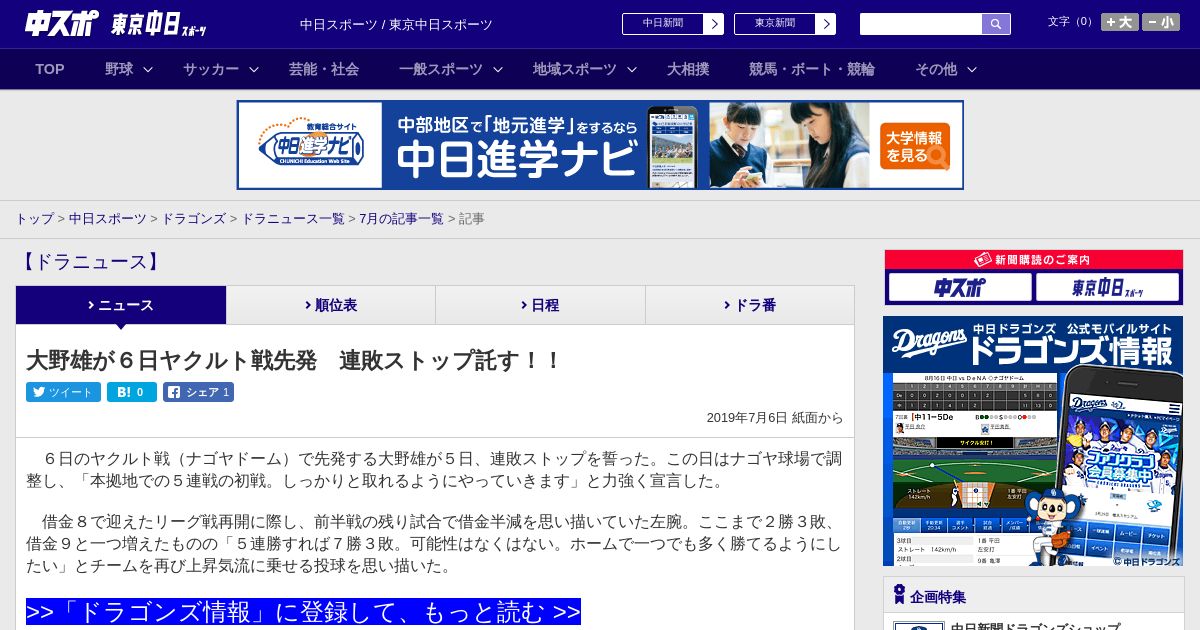The image size is (1200, 630).
Task: Go to 中日スポーツ breadcrumb link
Action: [x=108, y=218]
